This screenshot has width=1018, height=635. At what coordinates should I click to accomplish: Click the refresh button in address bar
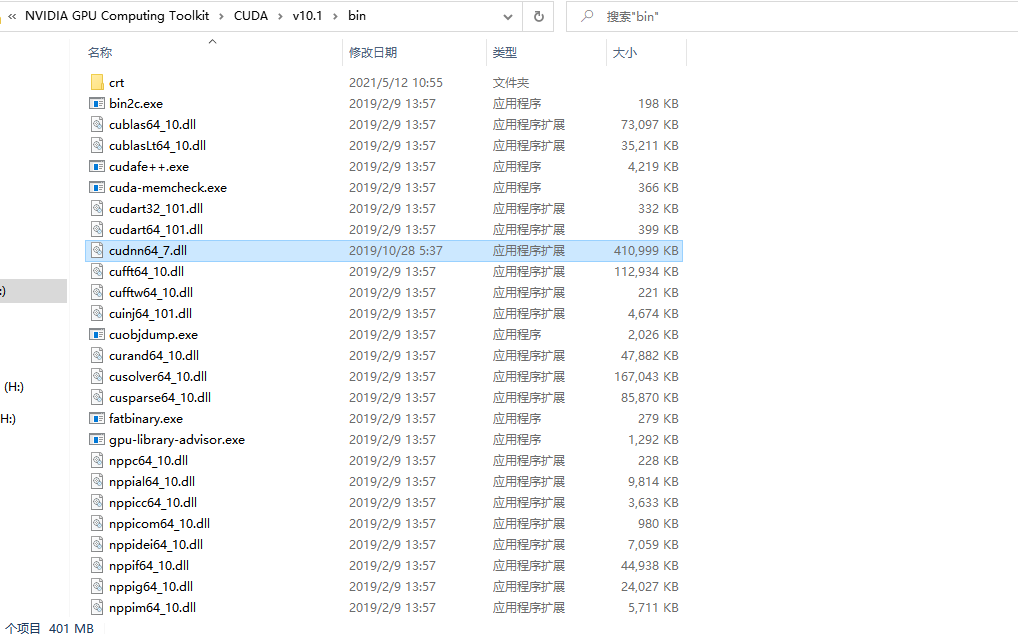pyautogui.click(x=538, y=16)
